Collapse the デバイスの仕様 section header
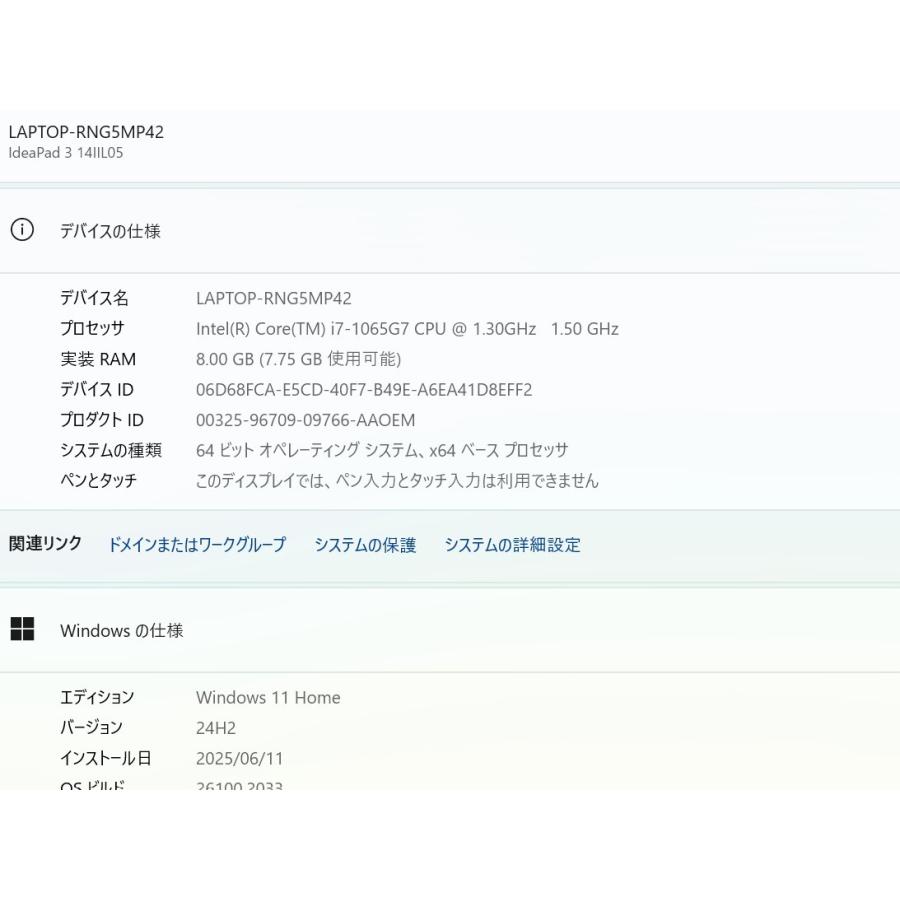This screenshot has height=900, width=900. point(450,230)
